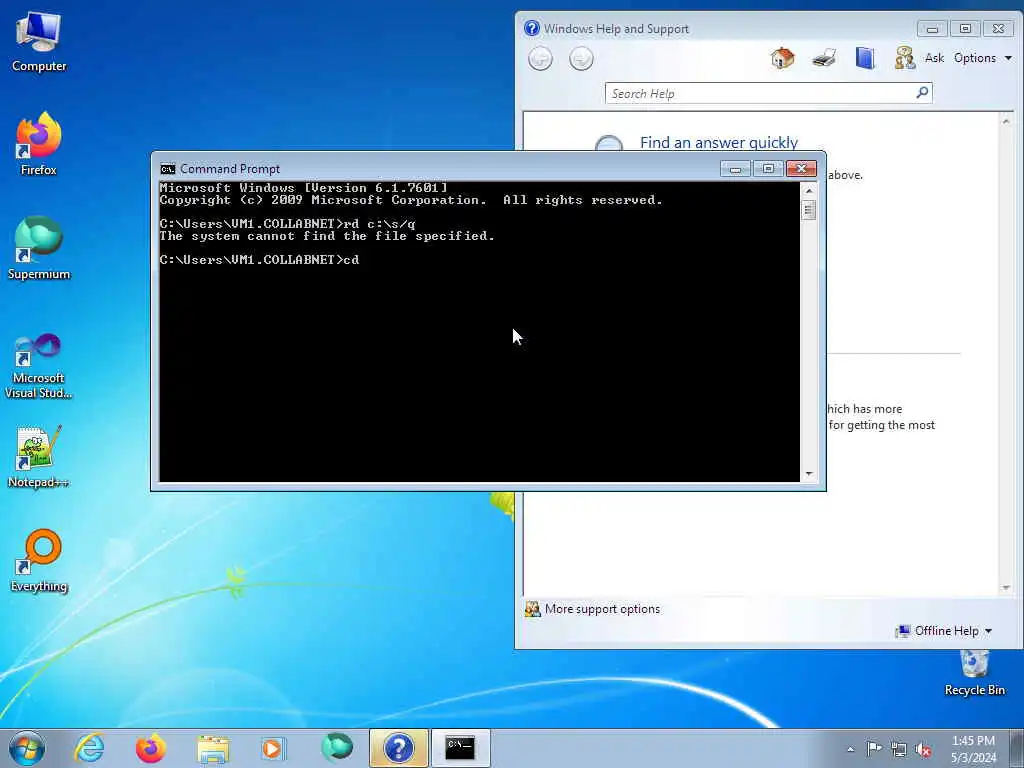Image resolution: width=1024 pixels, height=768 pixels.
Task: Expand the Offline Help dropdown
Action: (x=944, y=631)
